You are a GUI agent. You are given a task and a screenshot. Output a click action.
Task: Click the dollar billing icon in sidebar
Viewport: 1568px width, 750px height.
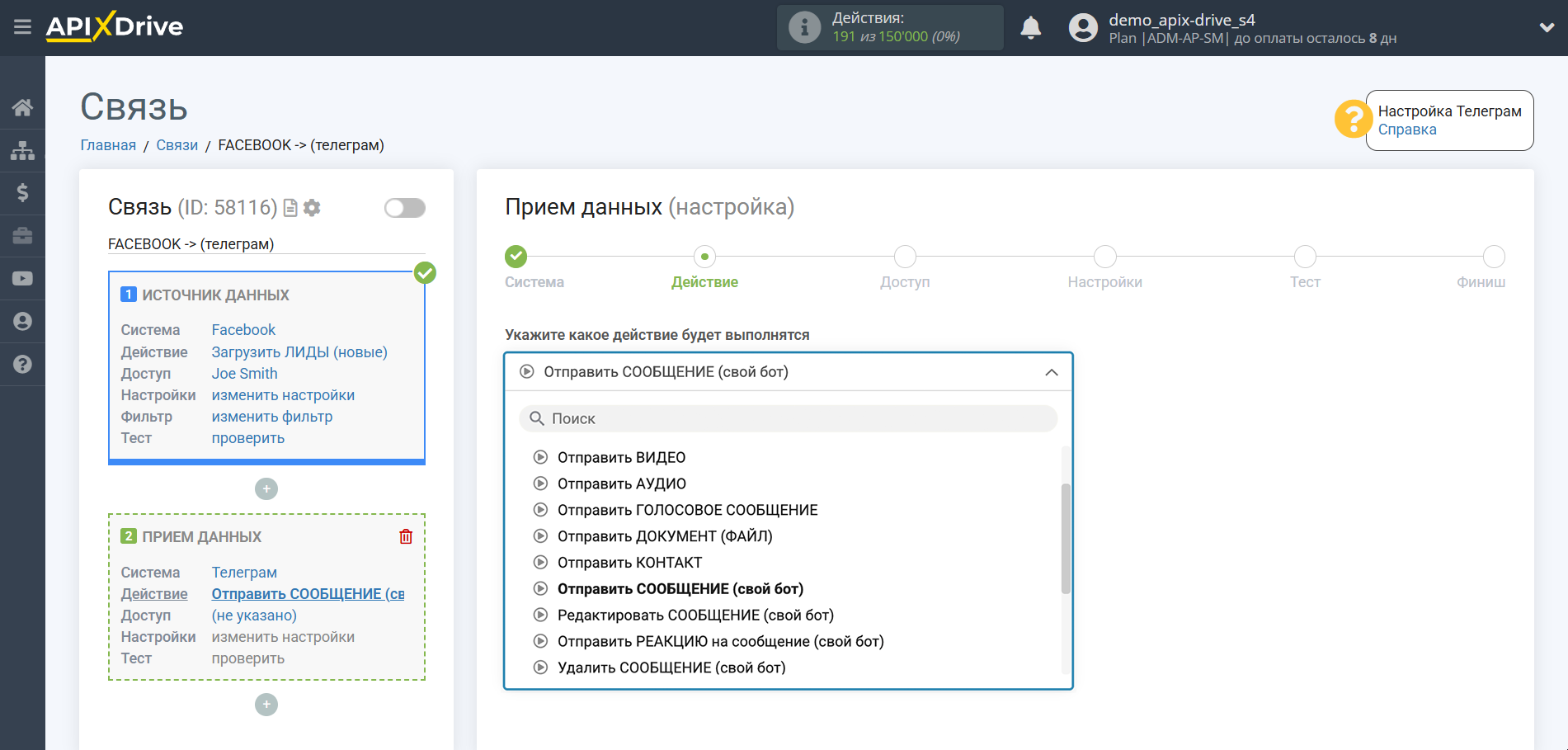(22, 193)
